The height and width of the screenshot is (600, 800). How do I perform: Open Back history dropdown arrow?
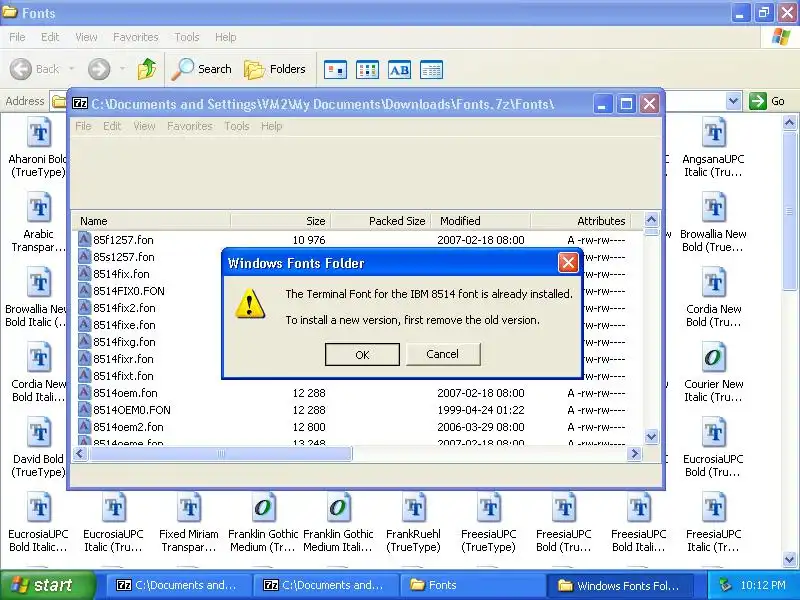pyautogui.click(x=71, y=69)
